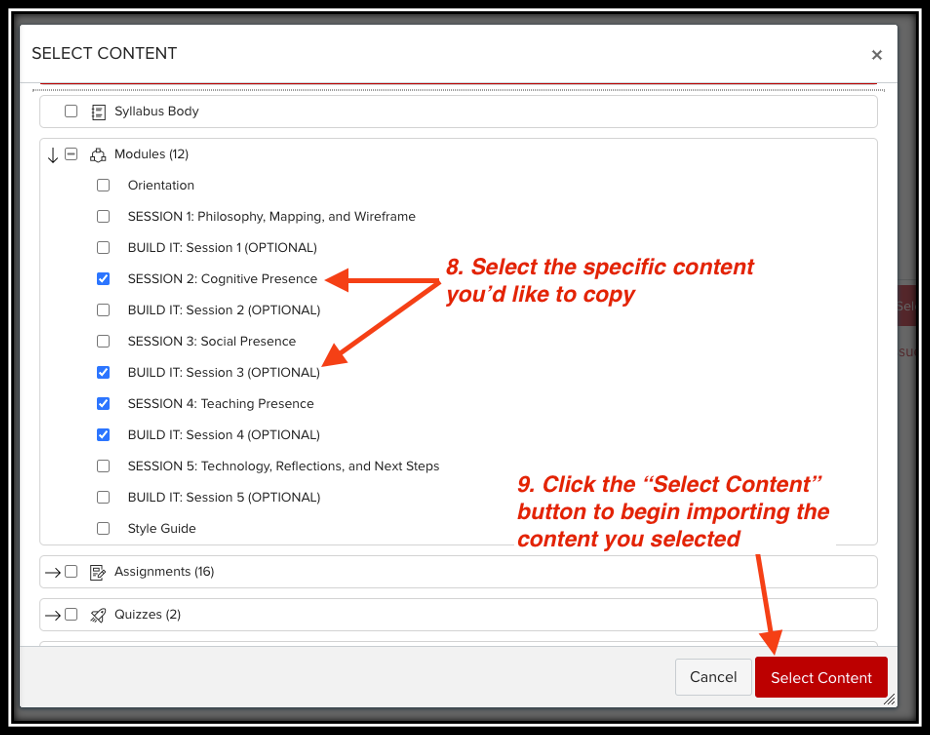Check BUILD IT: Session 5 (OPTIONAL) box

click(x=103, y=497)
